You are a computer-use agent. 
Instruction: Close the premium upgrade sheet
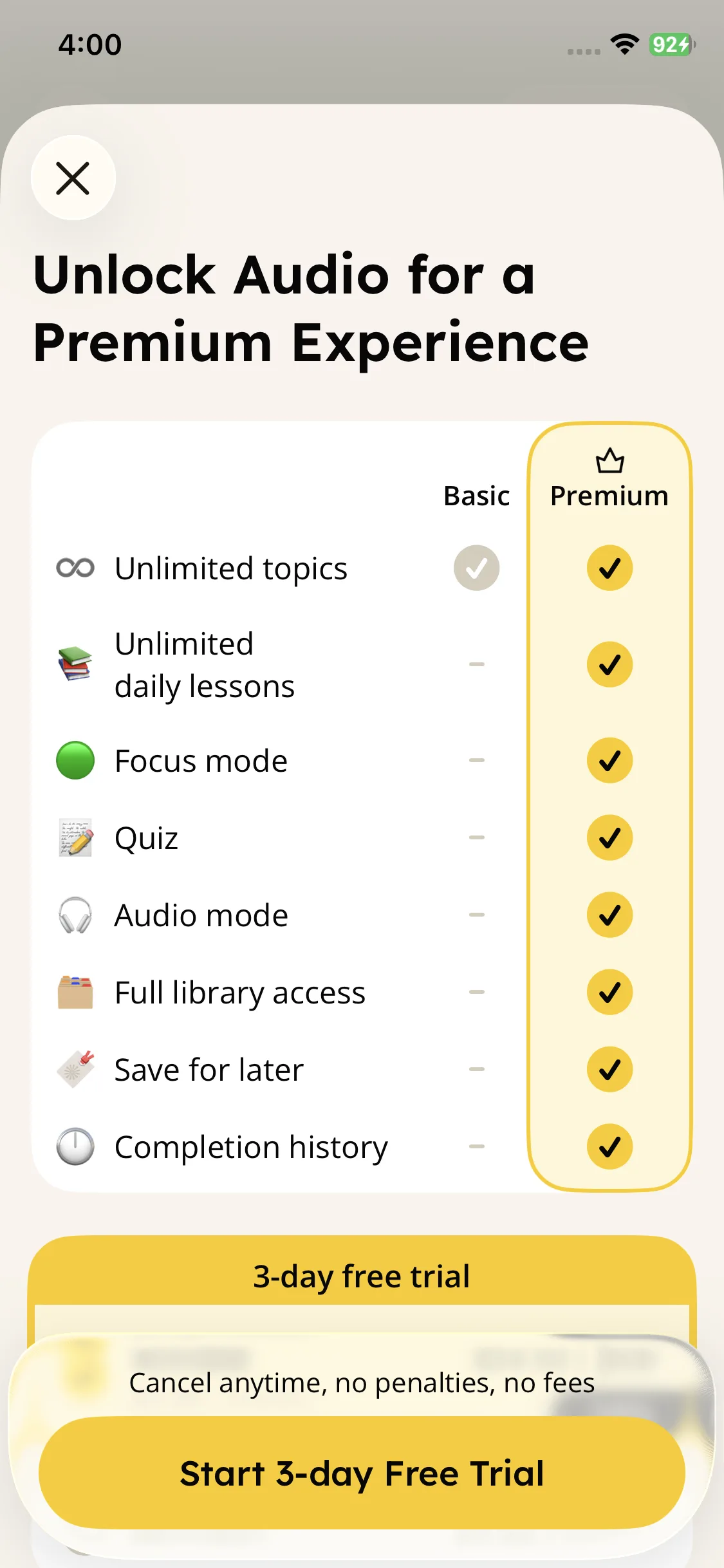(73, 178)
